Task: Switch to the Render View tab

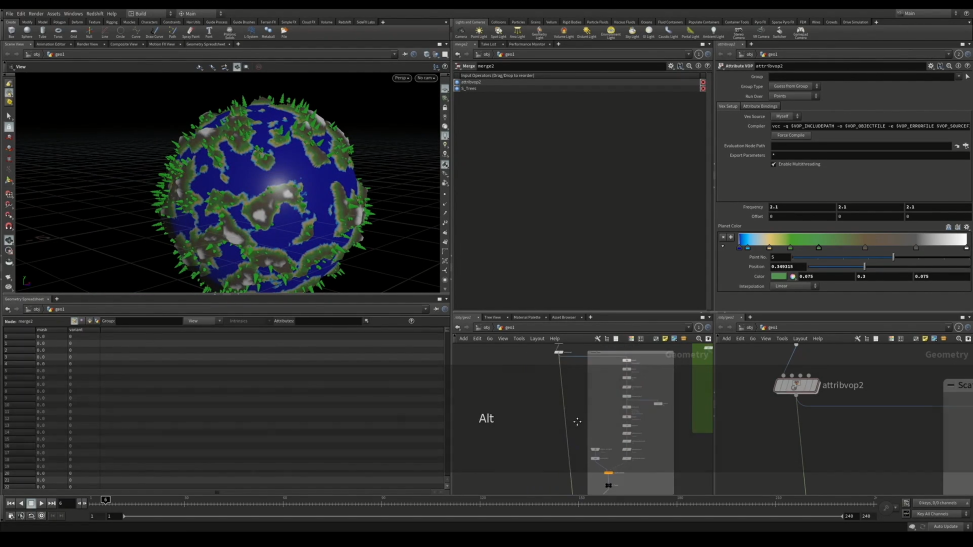Action: tap(87, 44)
